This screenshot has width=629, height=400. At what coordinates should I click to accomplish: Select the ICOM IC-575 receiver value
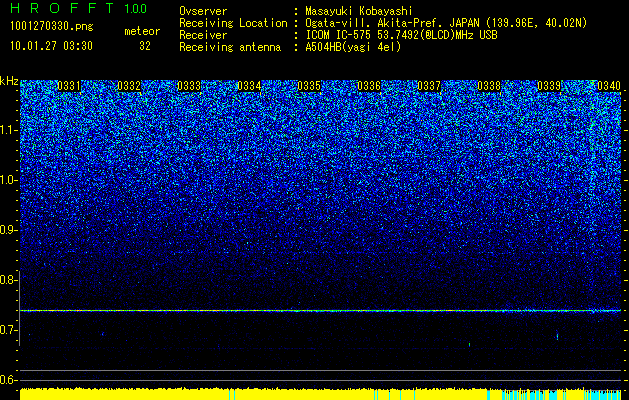point(401,35)
